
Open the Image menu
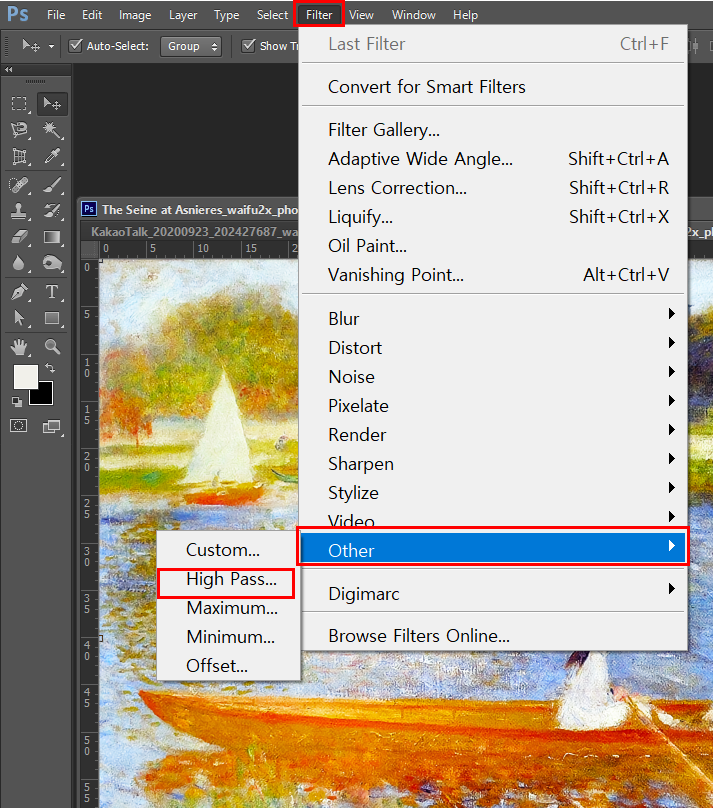(135, 15)
